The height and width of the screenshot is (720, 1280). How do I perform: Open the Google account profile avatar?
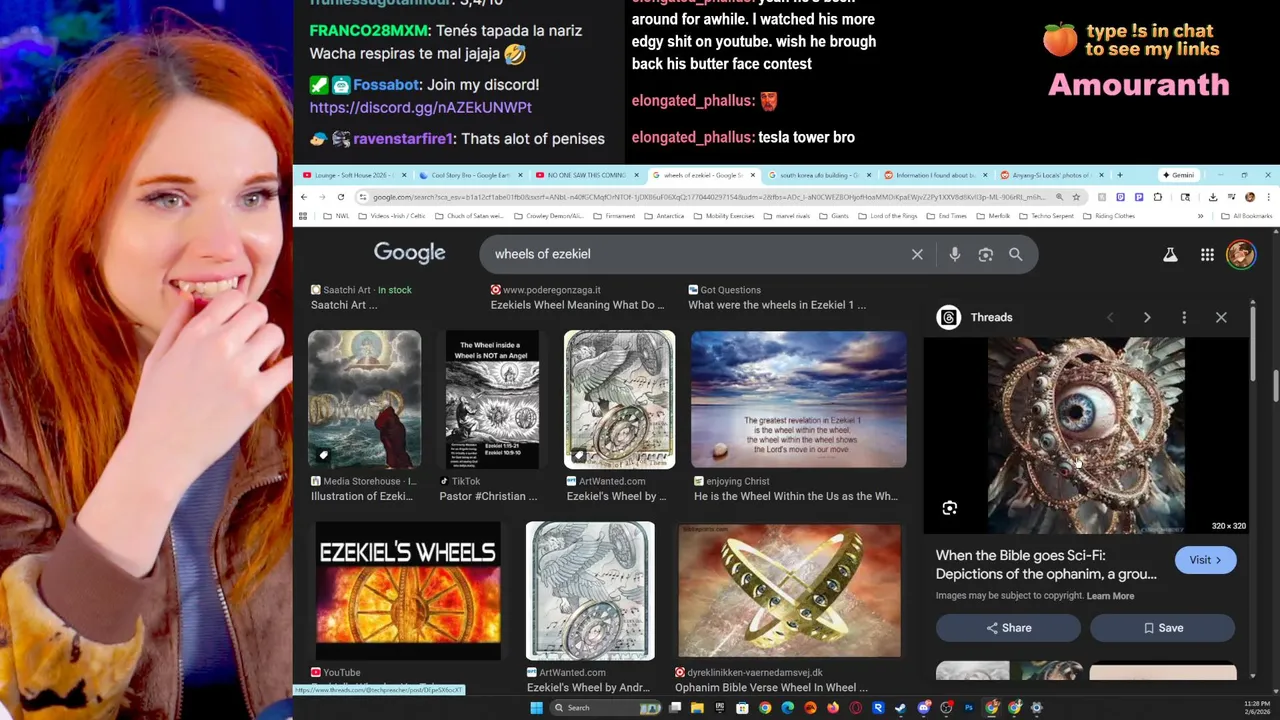pyautogui.click(x=1241, y=254)
